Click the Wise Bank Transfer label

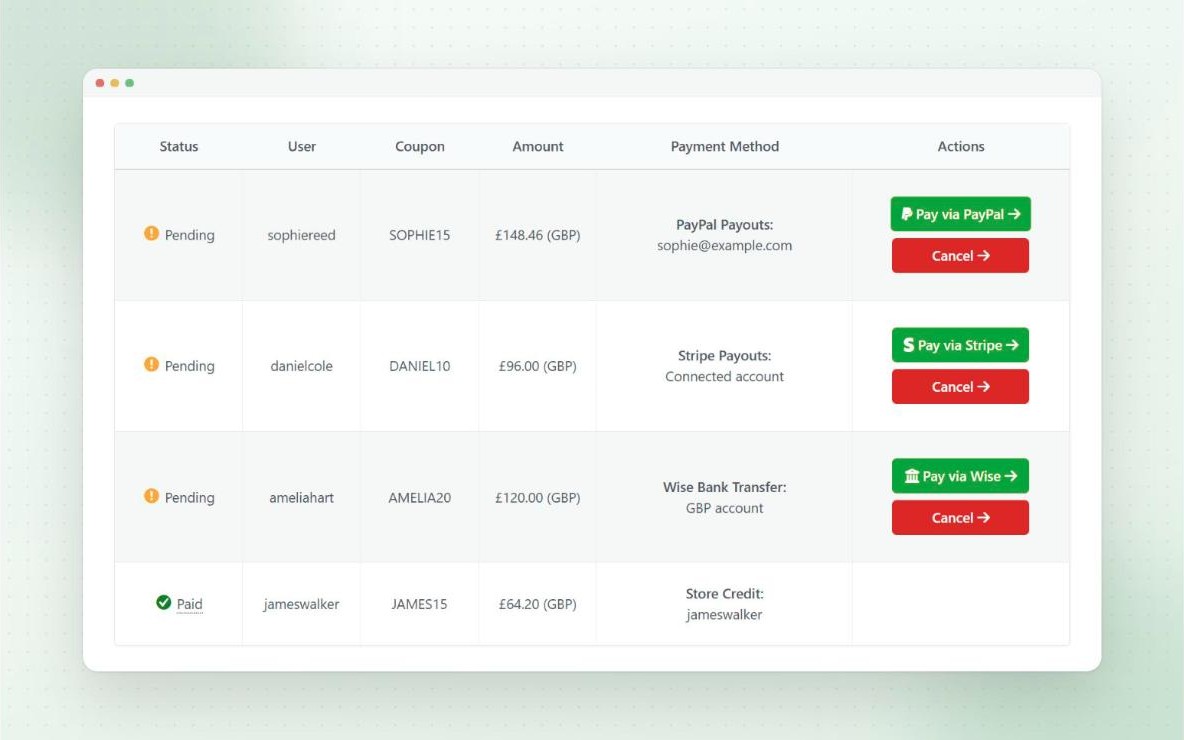724,487
